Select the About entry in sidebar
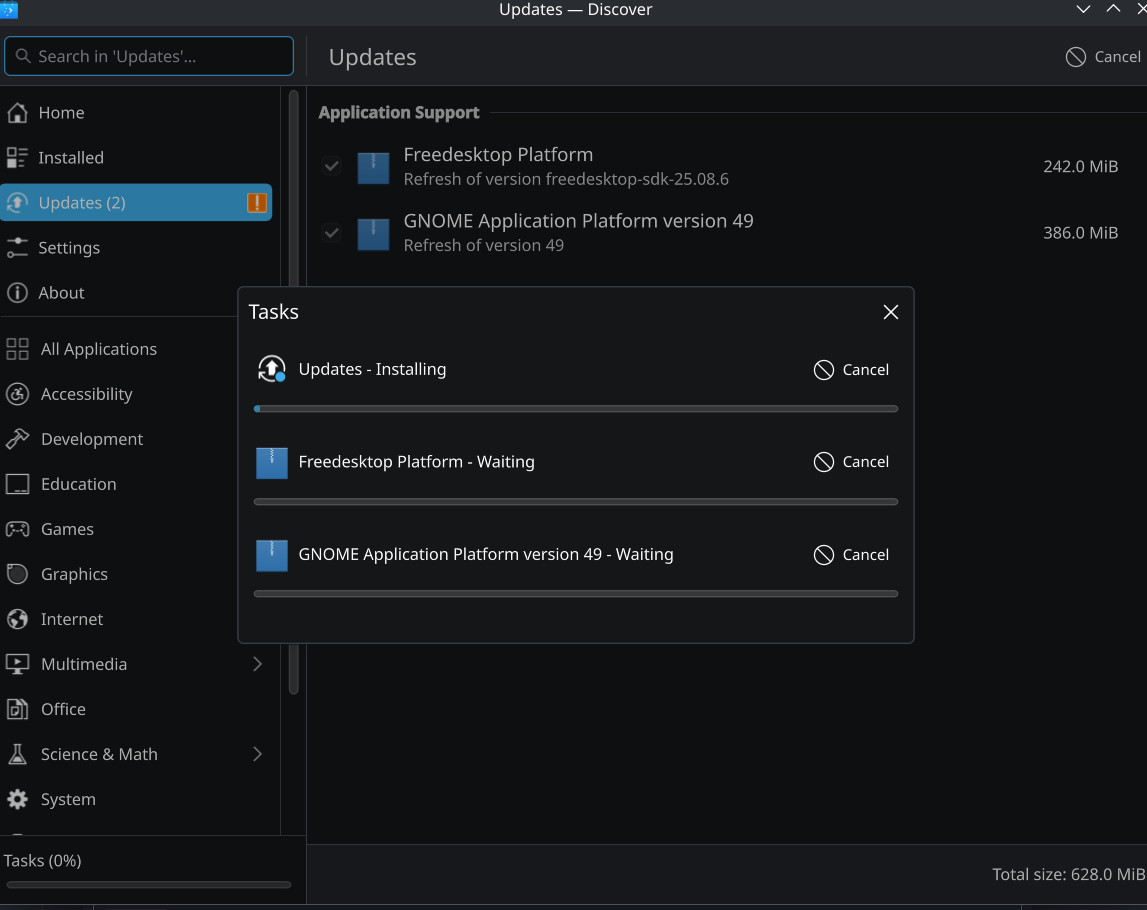The image size is (1147, 910). point(61,293)
